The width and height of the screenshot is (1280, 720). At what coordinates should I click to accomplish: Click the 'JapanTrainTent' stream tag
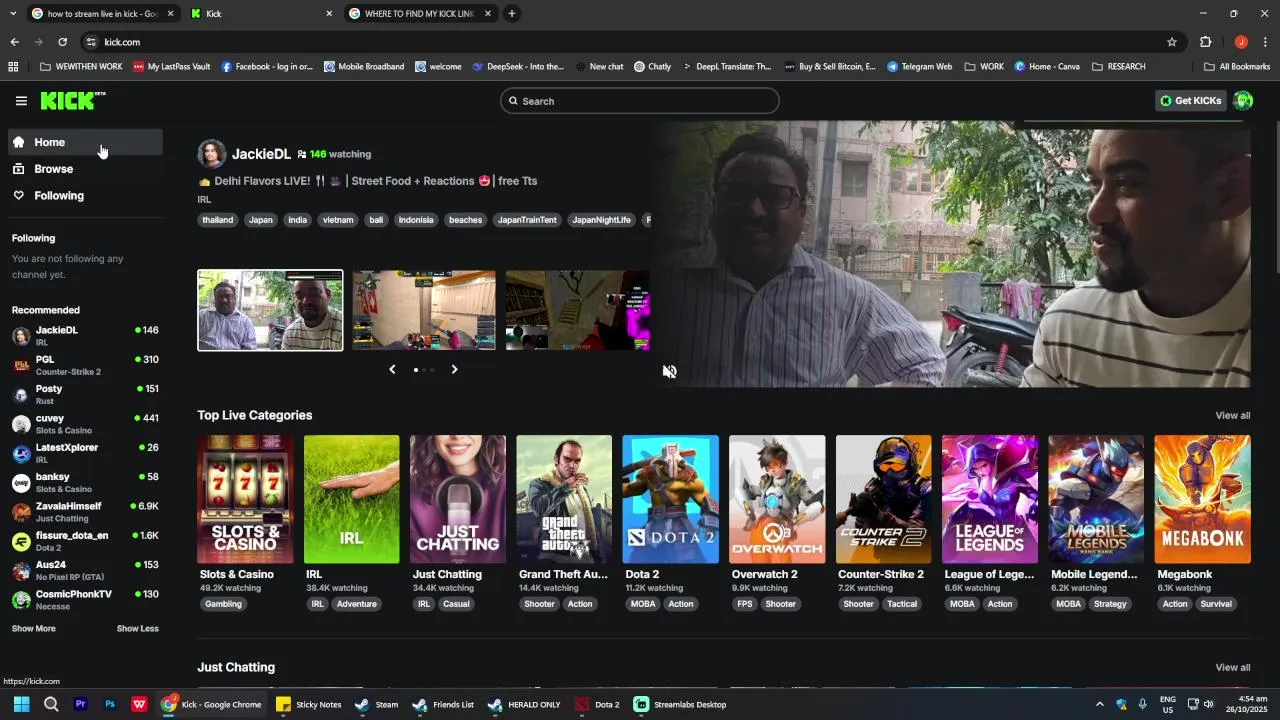click(527, 220)
